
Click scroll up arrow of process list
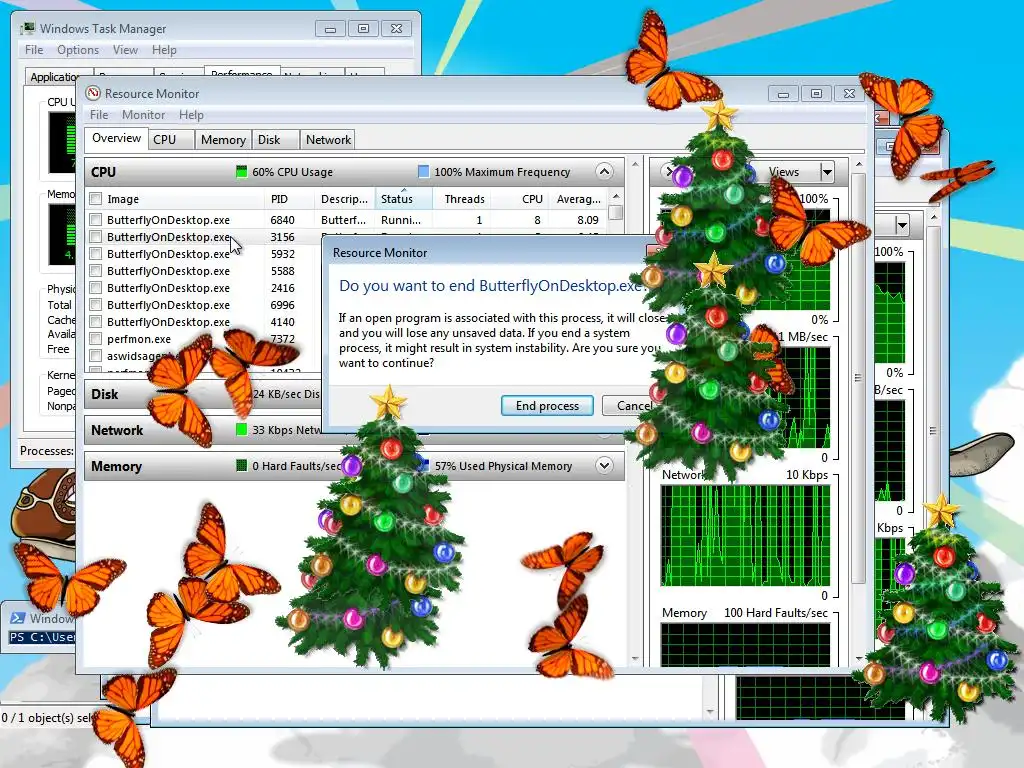coord(616,197)
